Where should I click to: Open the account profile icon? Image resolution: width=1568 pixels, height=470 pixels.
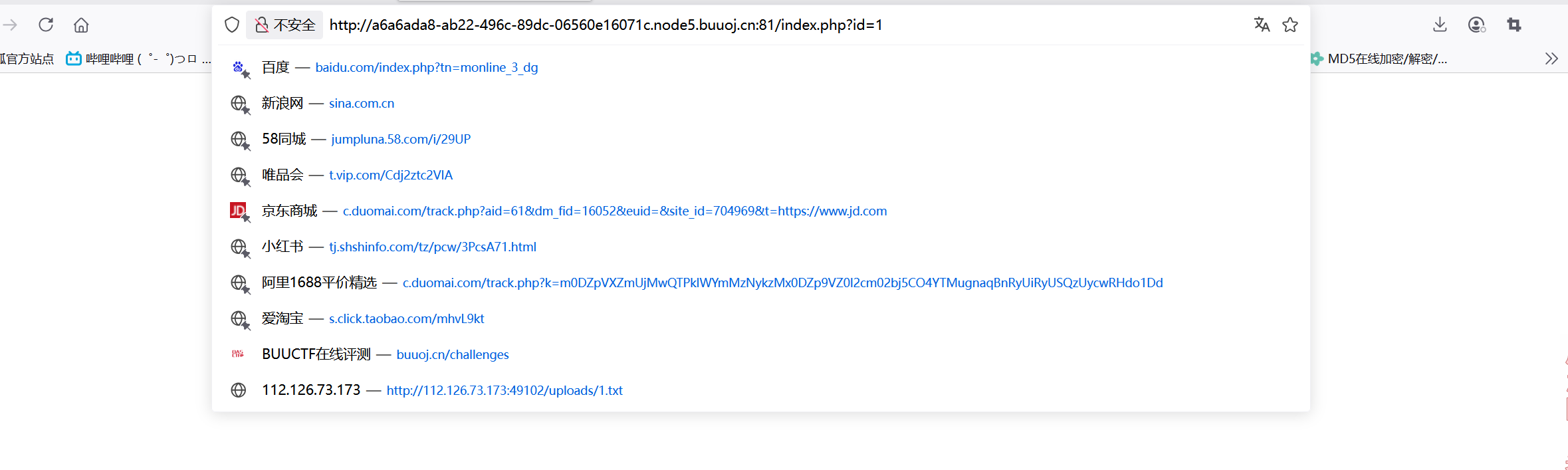[x=1476, y=25]
